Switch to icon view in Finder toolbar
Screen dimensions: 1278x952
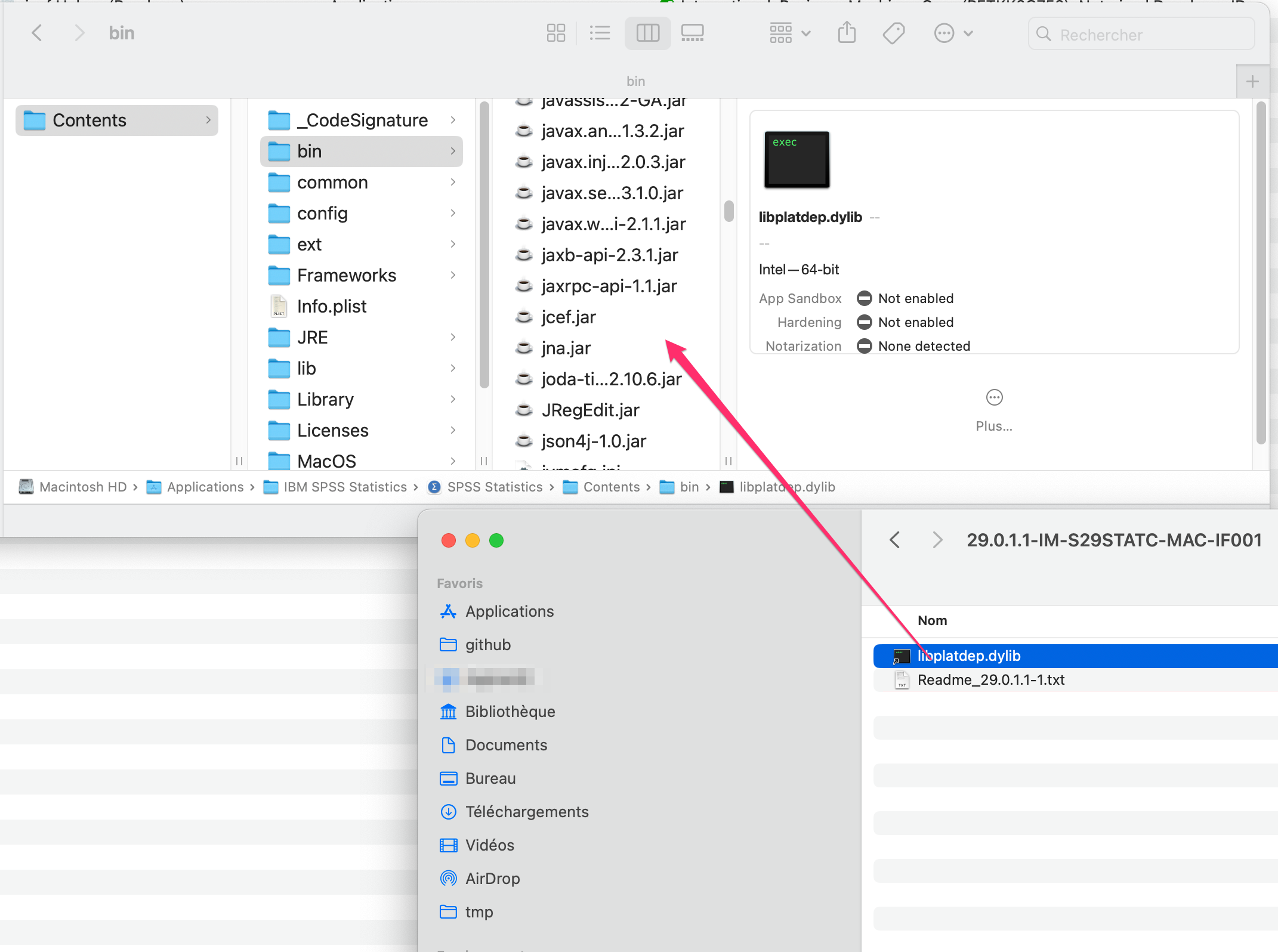coord(555,33)
